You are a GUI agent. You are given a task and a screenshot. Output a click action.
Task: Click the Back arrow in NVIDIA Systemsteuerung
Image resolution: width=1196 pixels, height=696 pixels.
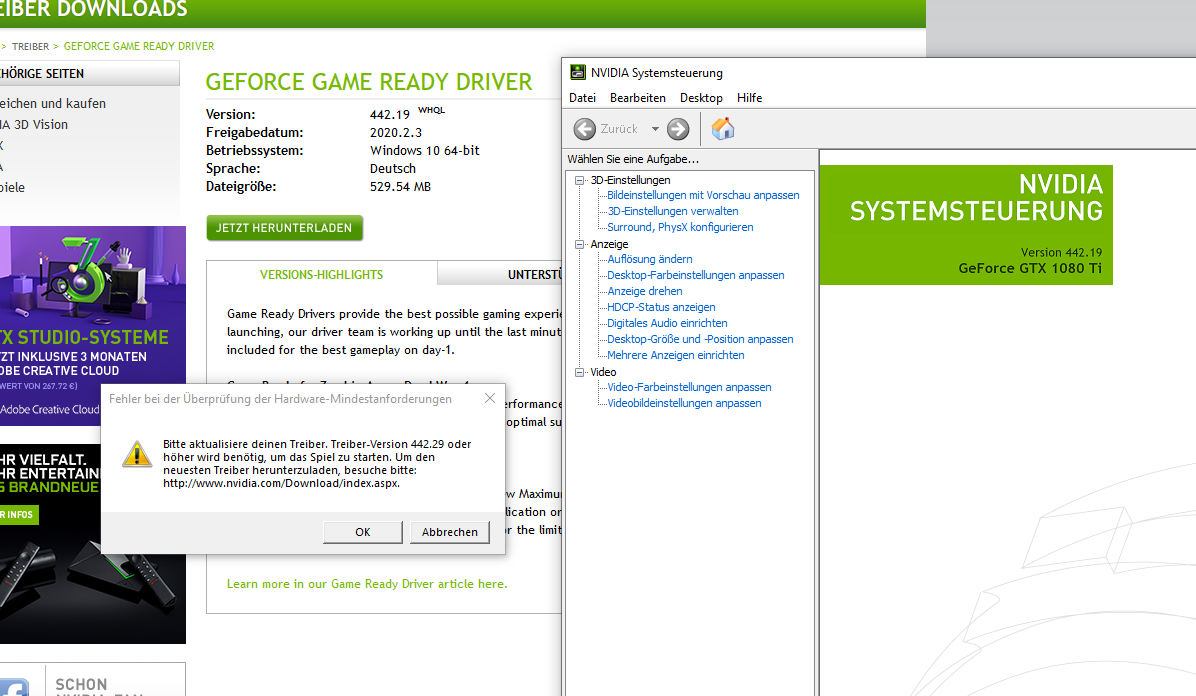coord(585,129)
